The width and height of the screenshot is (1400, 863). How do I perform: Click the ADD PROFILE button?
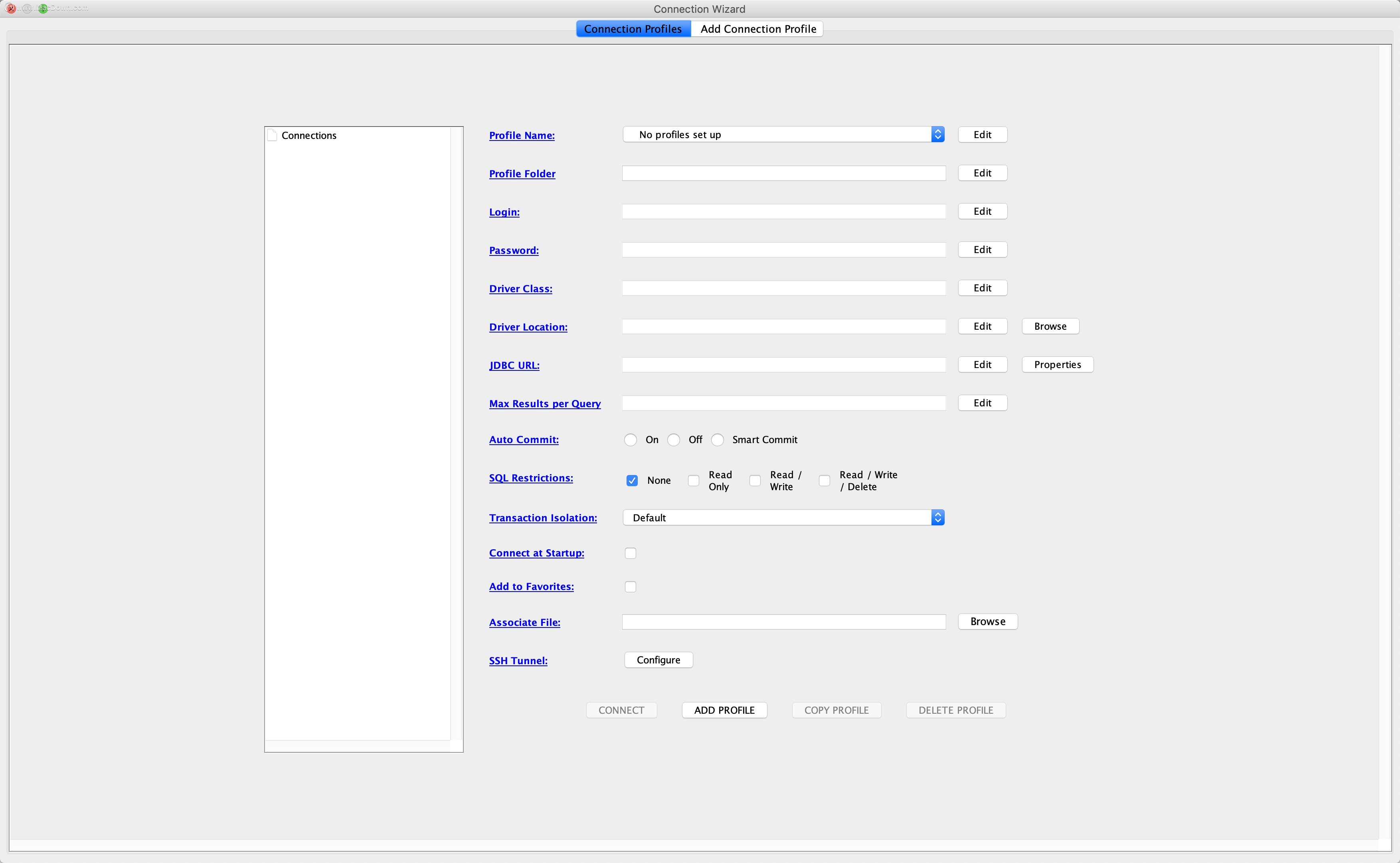724,710
